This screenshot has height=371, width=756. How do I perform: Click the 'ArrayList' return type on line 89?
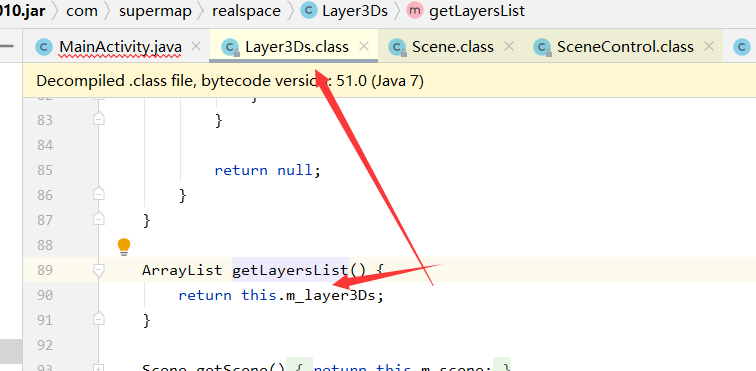point(182,270)
